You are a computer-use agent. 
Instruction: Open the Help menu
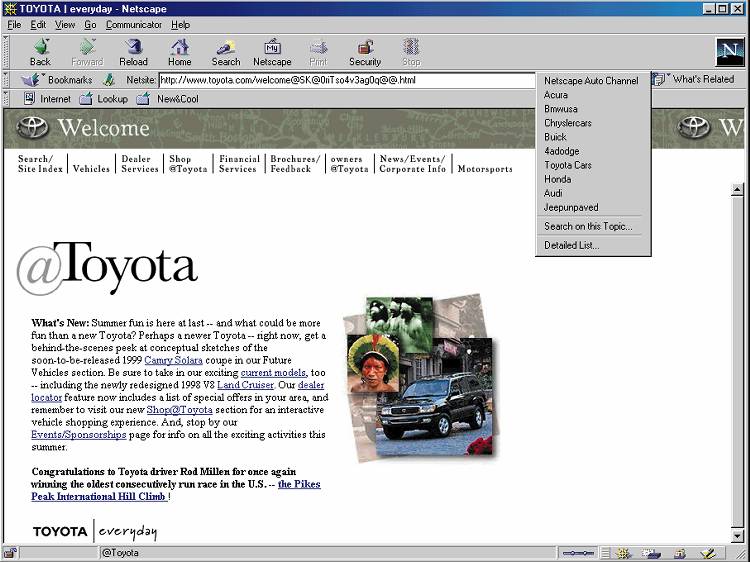(180, 25)
